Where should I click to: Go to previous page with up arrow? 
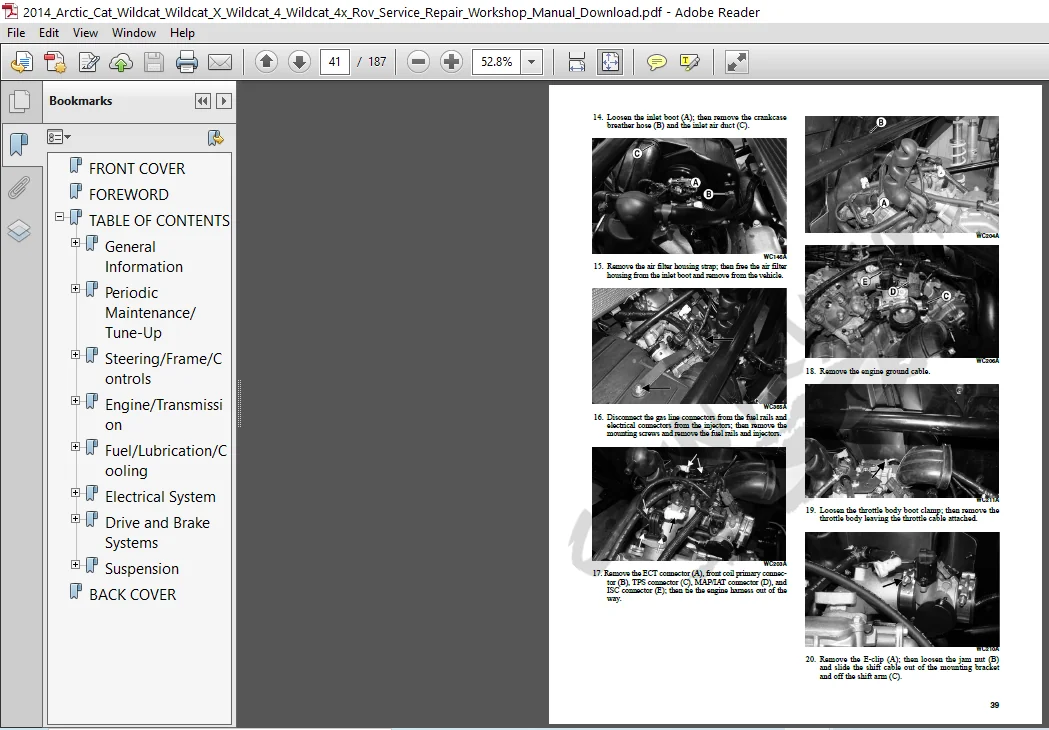click(266, 62)
